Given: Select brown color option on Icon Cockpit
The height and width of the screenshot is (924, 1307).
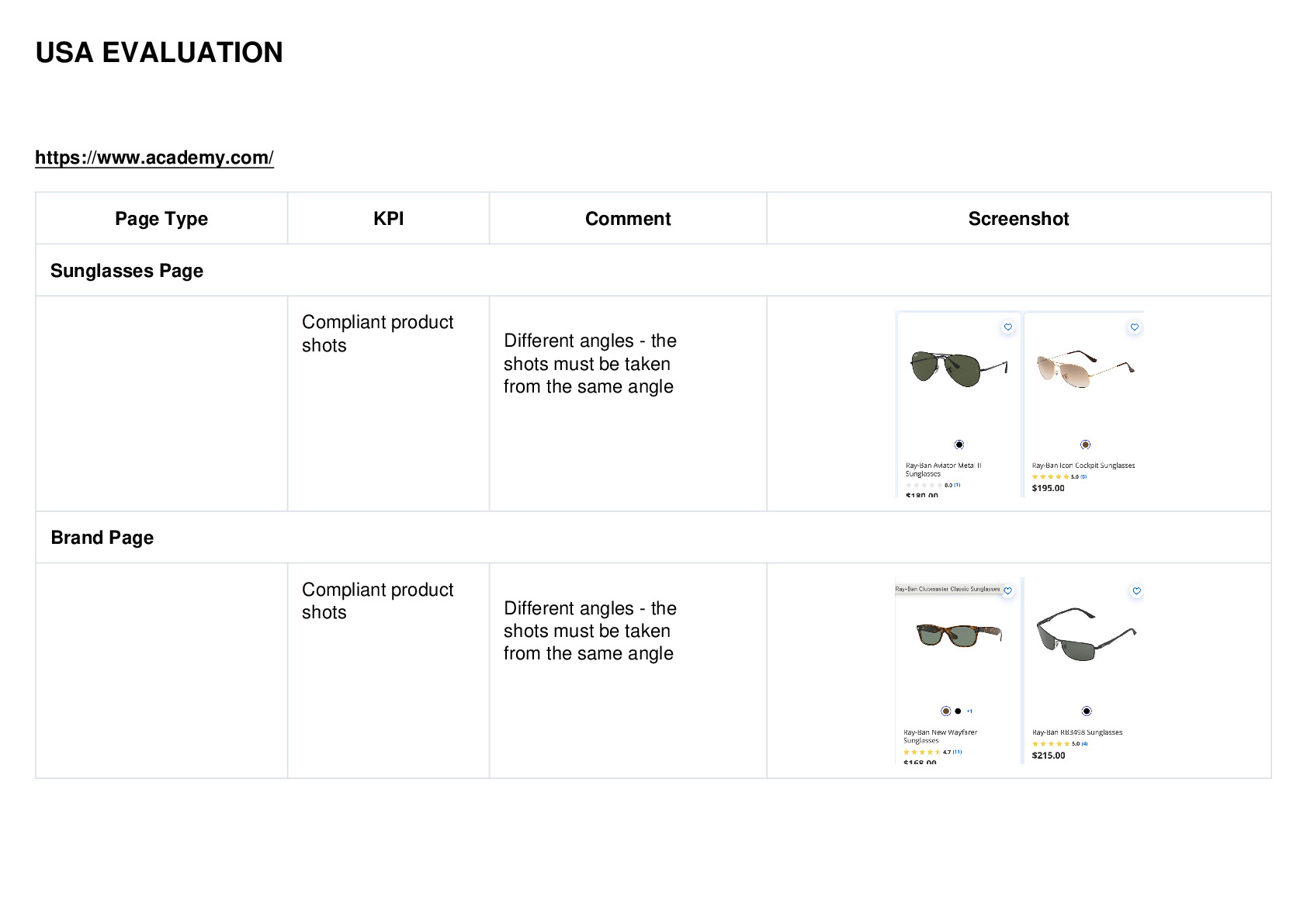Looking at the screenshot, I should click(1086, 445).
